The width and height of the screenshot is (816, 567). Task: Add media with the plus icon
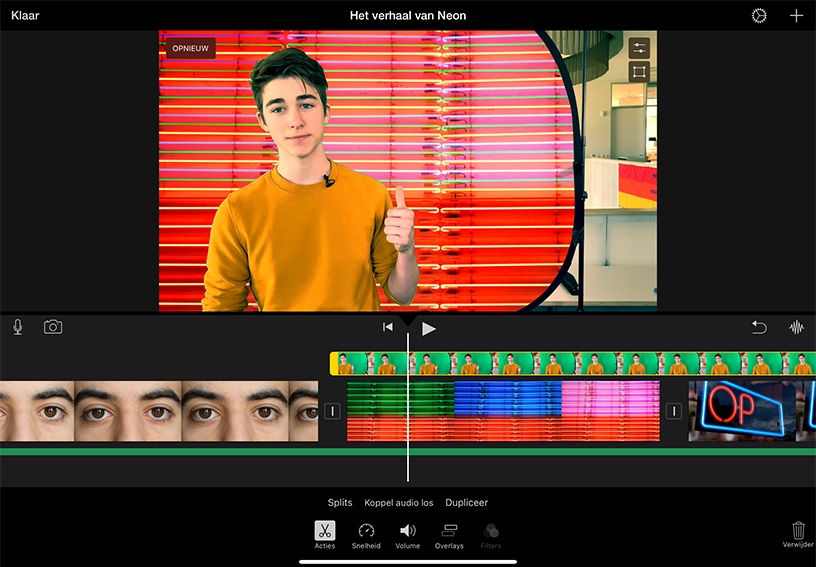[x=796, y=16]
